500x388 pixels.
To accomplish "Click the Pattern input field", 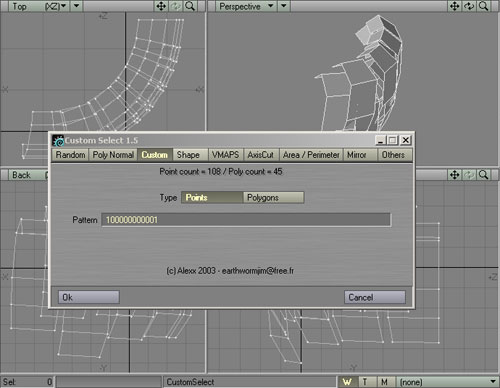I will coord(246,220).
